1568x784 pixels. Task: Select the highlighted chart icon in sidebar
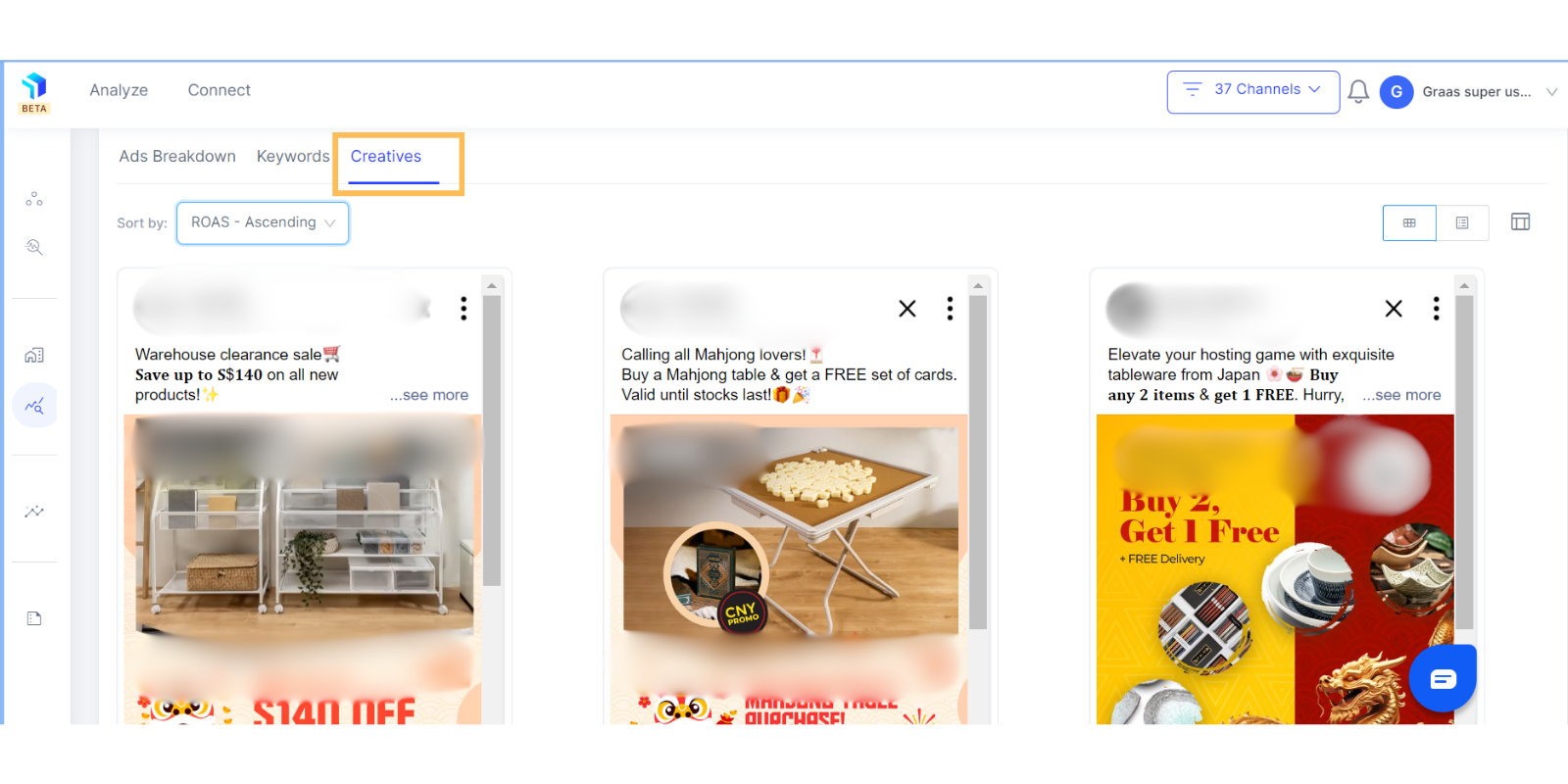pos(34,406)
